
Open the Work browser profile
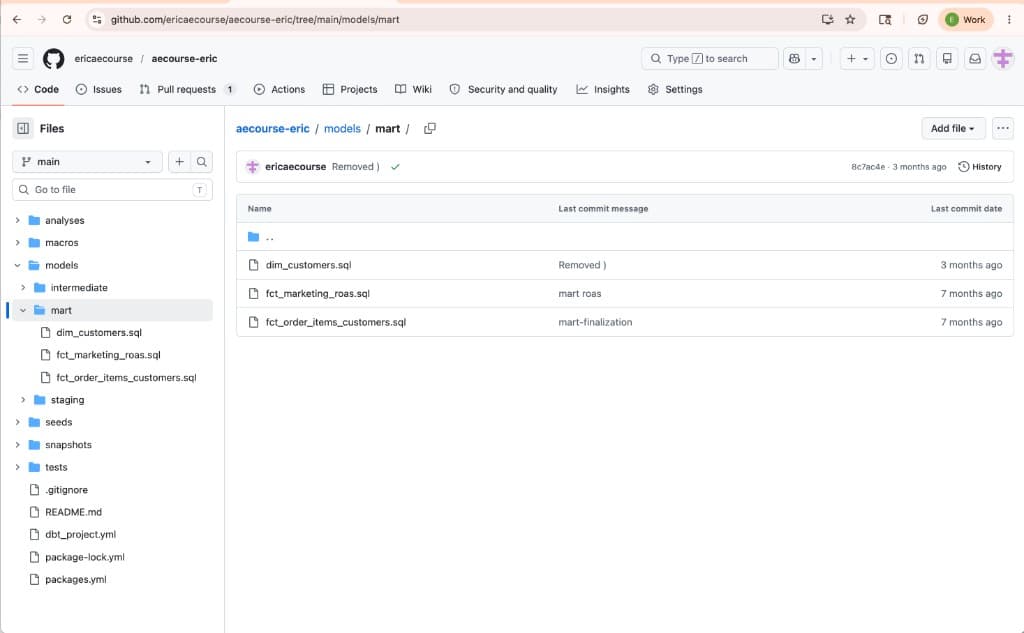click(966, 20)
